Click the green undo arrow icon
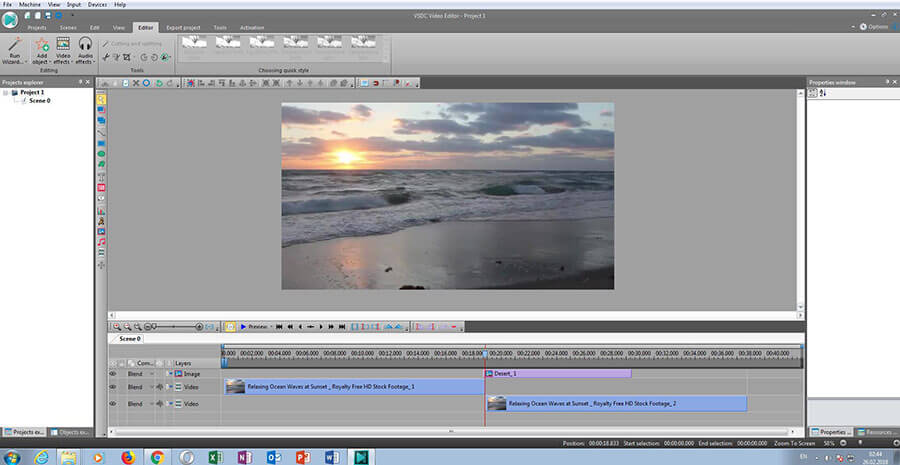The width and height of the screenshot is (900, 465). click(x=159, y=83)
